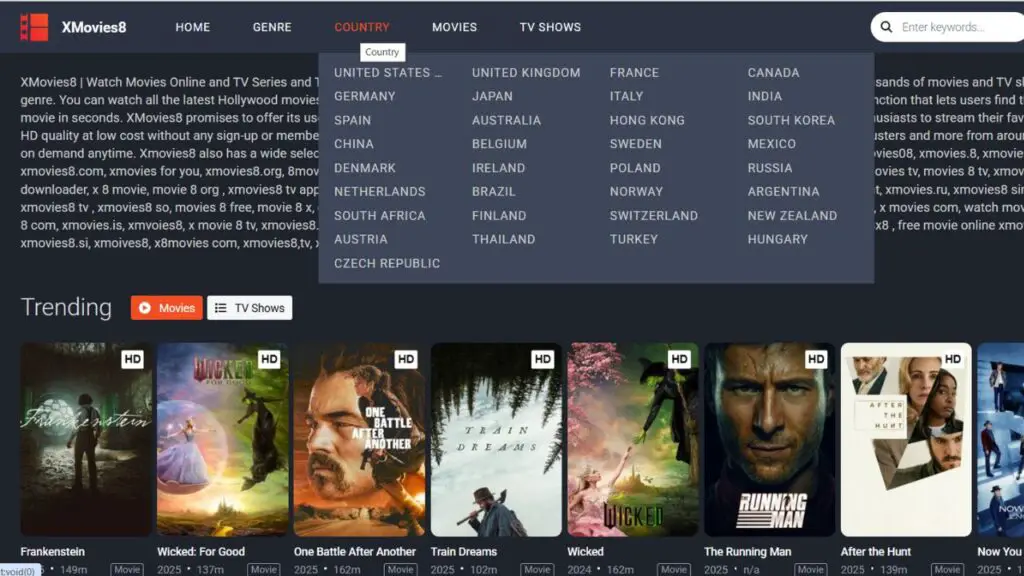Select HOME in the navigation bar

coord(192,27)
